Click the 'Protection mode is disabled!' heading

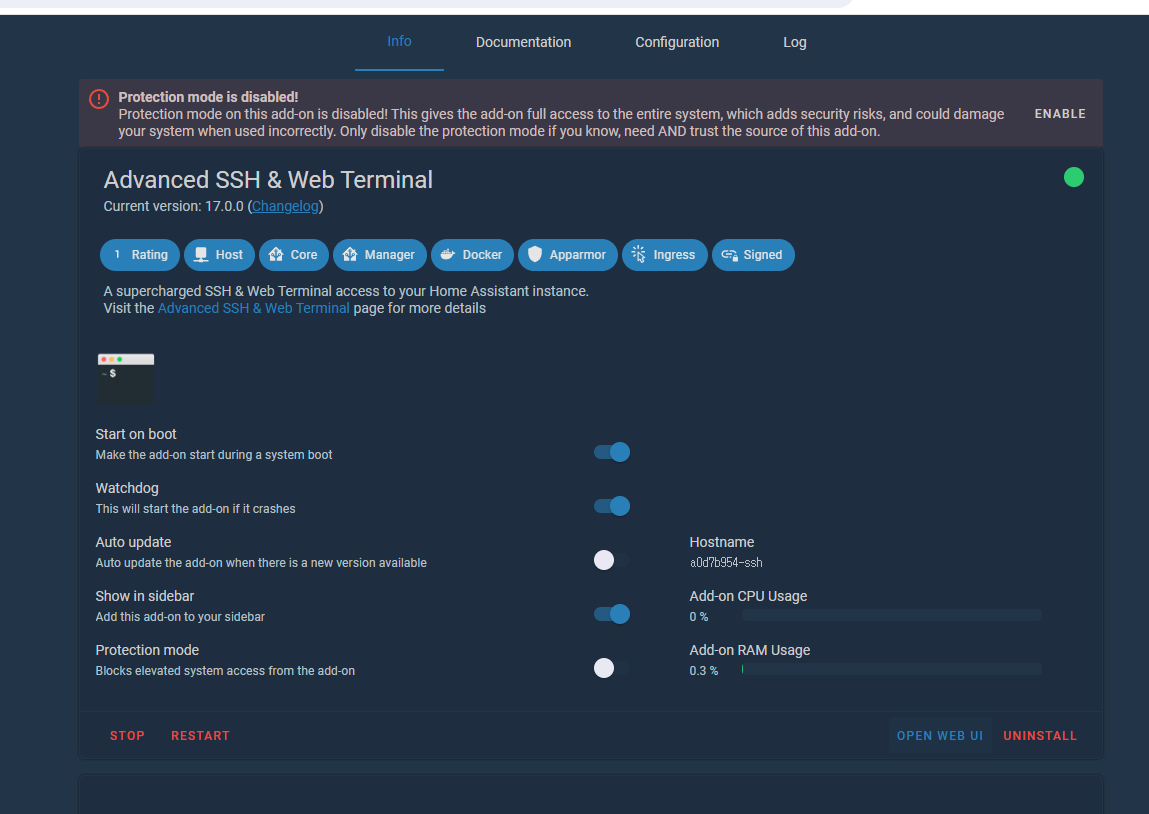[208, 97]
